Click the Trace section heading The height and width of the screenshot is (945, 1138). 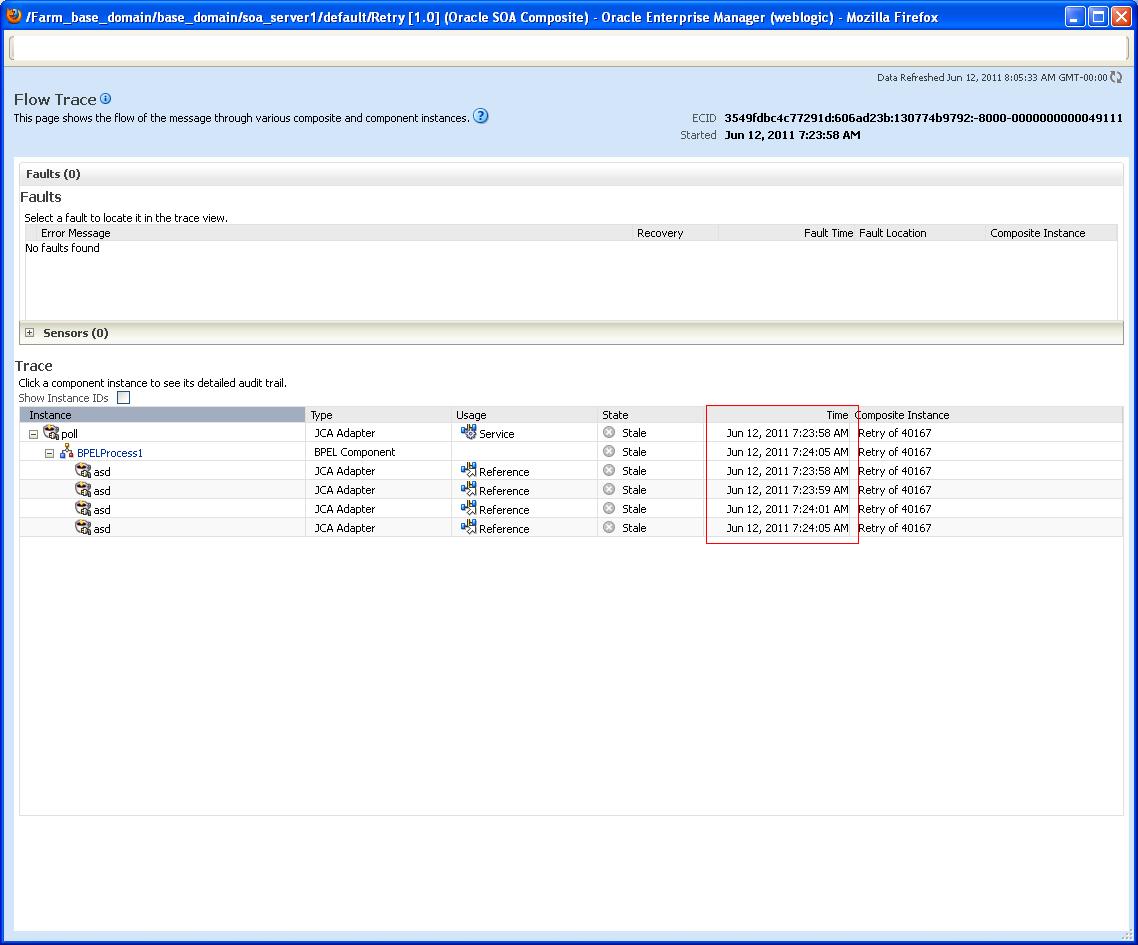tap(33, 366)
